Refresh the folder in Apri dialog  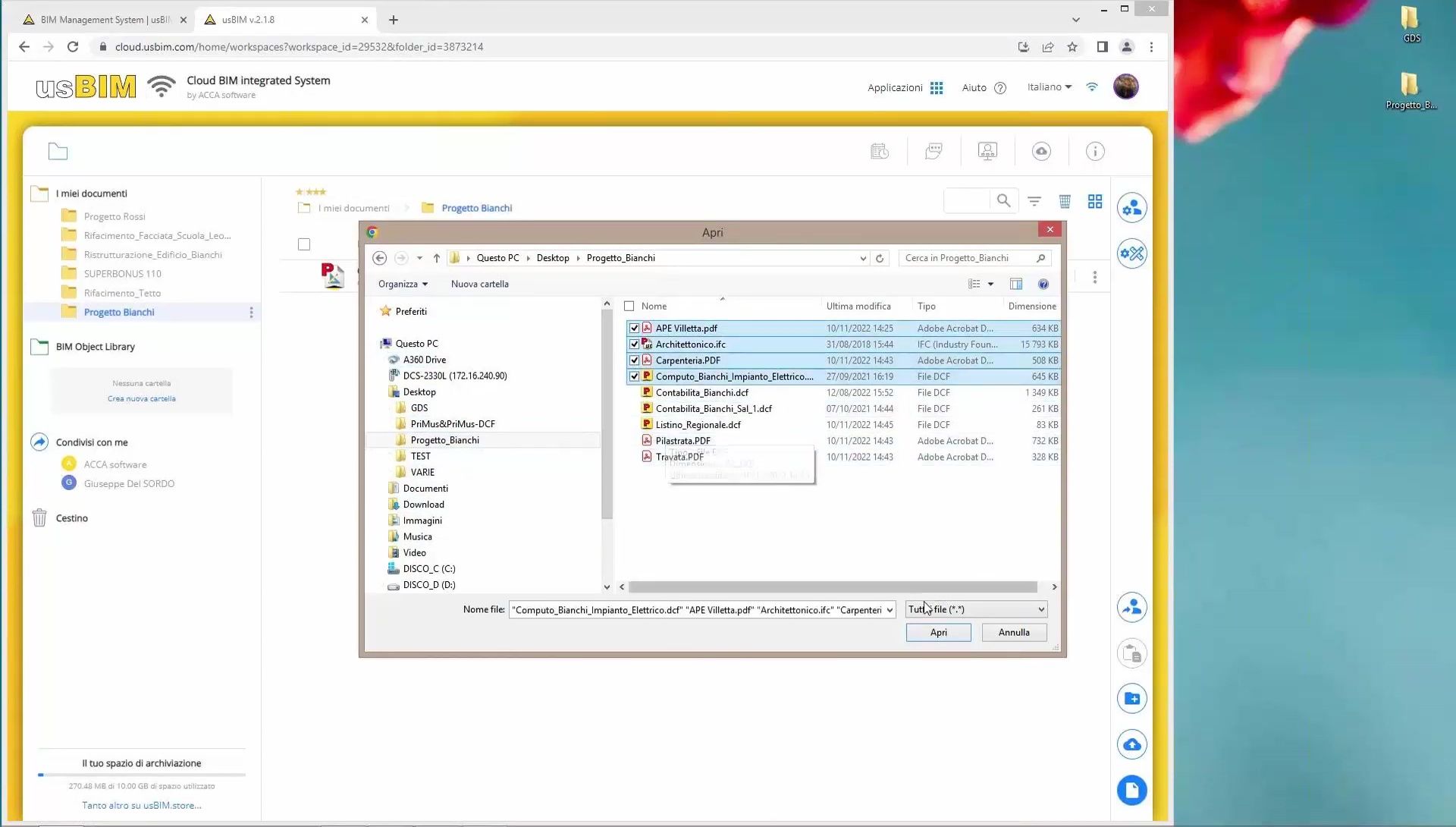coord(880,258)
